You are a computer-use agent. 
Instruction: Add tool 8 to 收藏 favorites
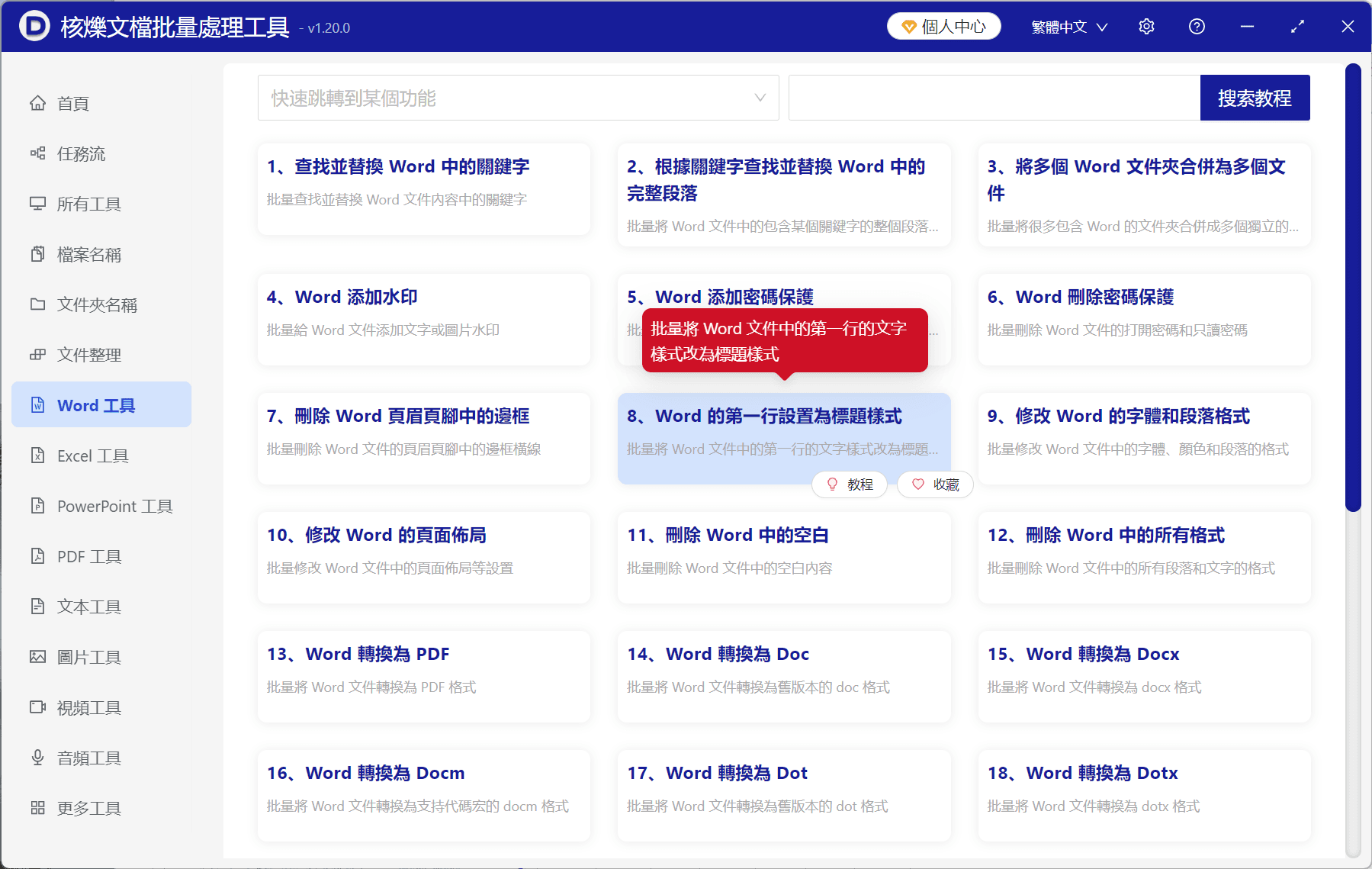coord(934,484)
